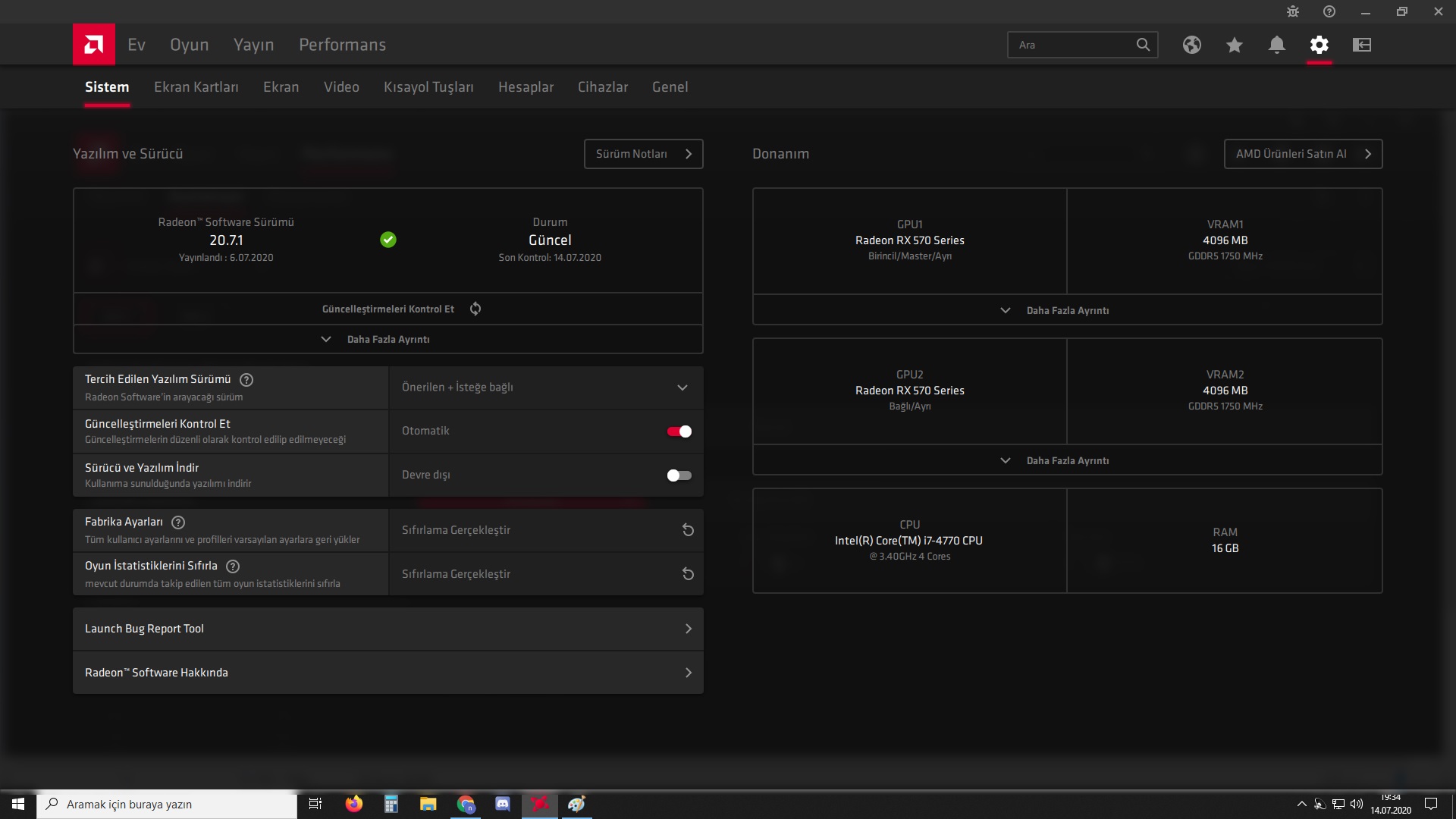The width and height of the screenshot is (1456, 819).
Task: Click the settings gear icon
Action: [1319, 45]
